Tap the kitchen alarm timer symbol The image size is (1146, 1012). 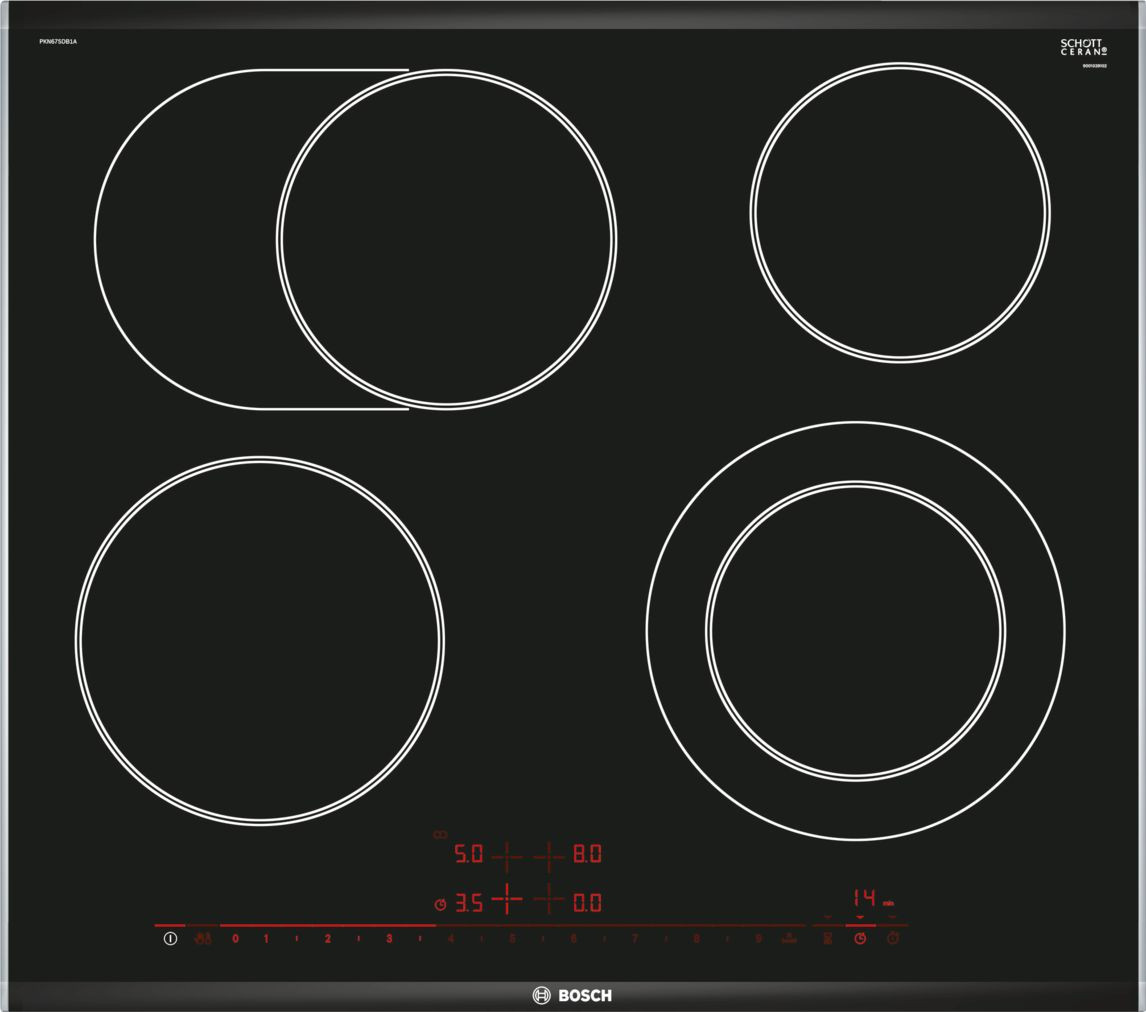[892, 938]
